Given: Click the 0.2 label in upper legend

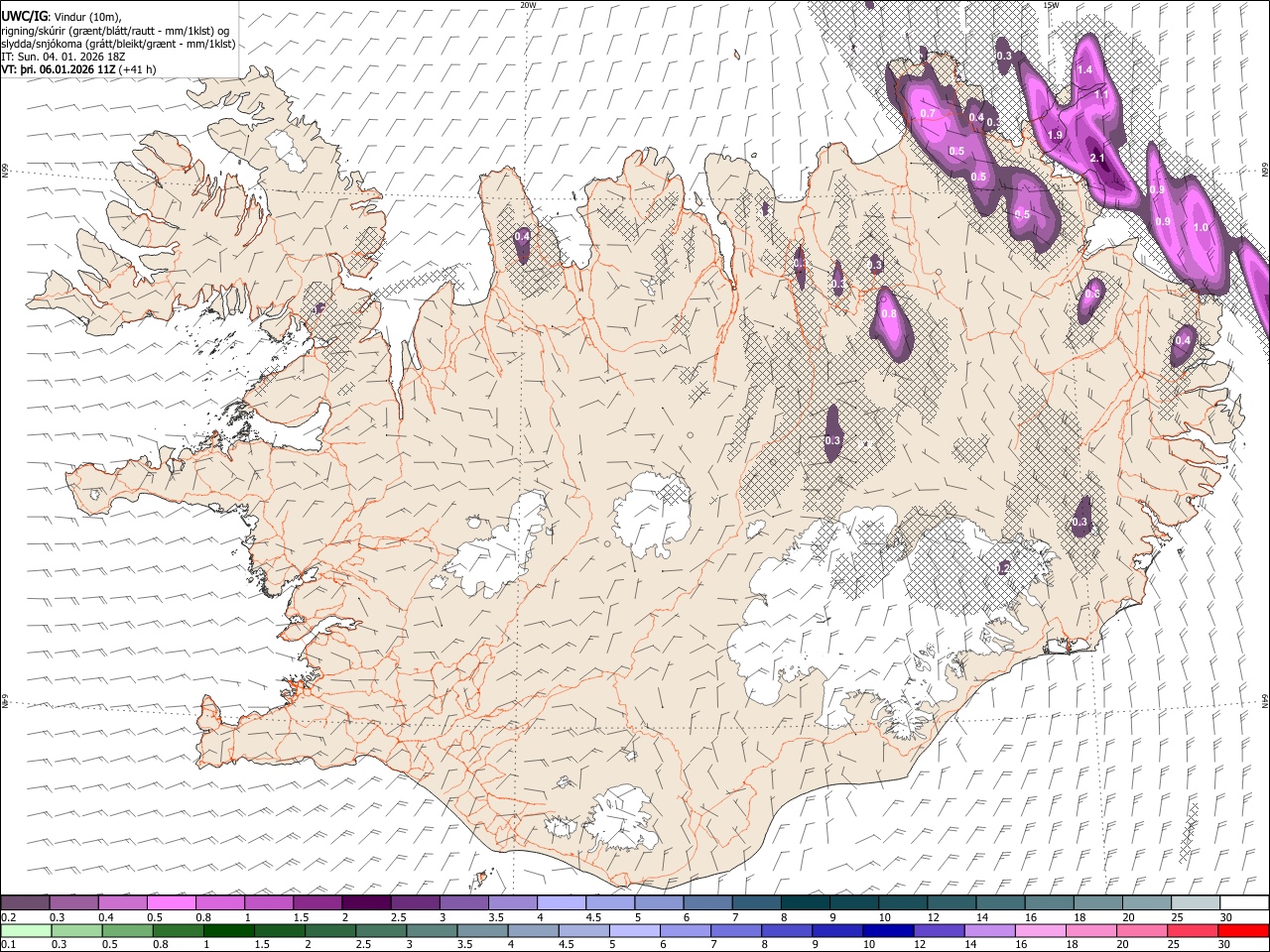Looking at the screenshot, I should [x=8, y=917].
